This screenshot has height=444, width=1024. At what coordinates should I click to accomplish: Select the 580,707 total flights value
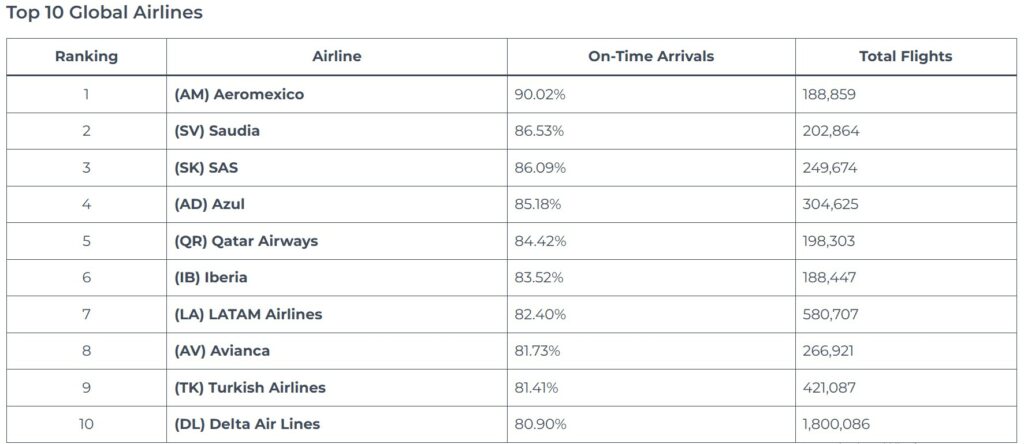829,314
